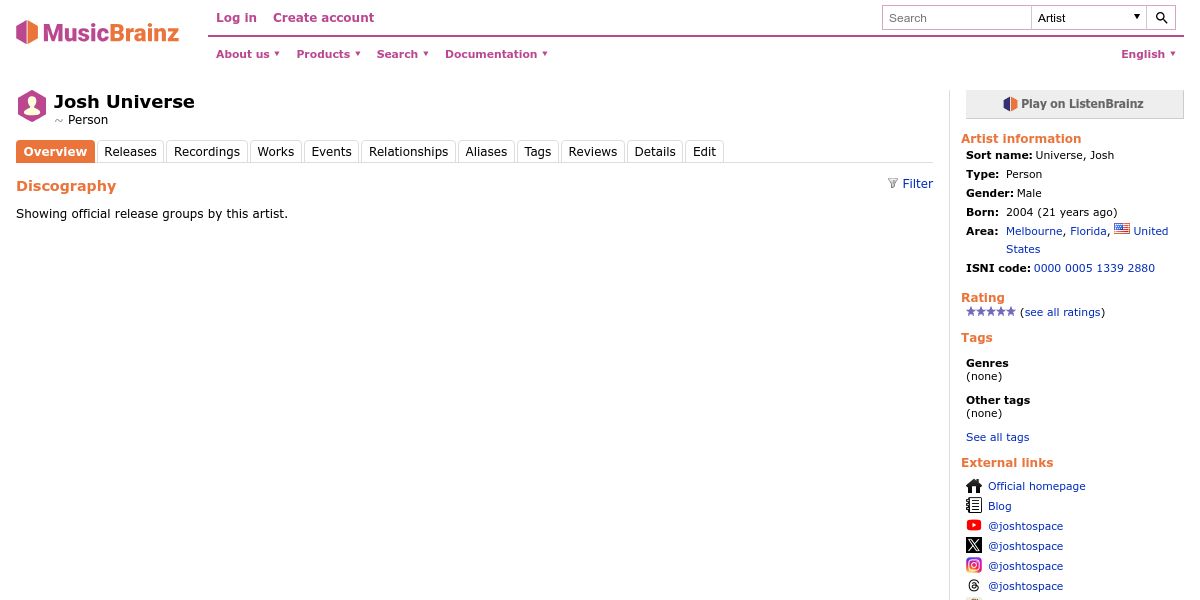Click the Log in link

click(x=236, y=17)
